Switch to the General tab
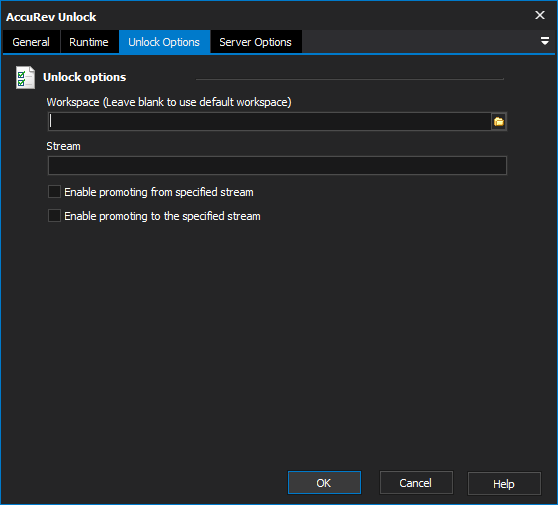The width and height of the screenshot is (558, 505). (x=31, y=42)
